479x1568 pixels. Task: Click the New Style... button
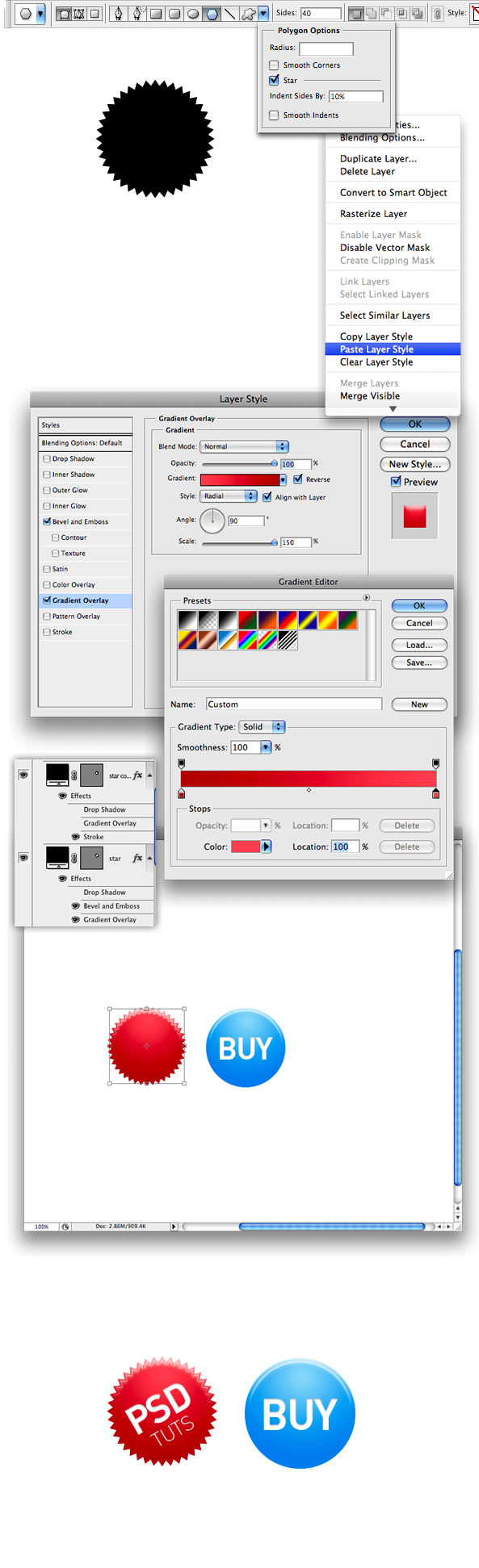[x=415, y=464]
